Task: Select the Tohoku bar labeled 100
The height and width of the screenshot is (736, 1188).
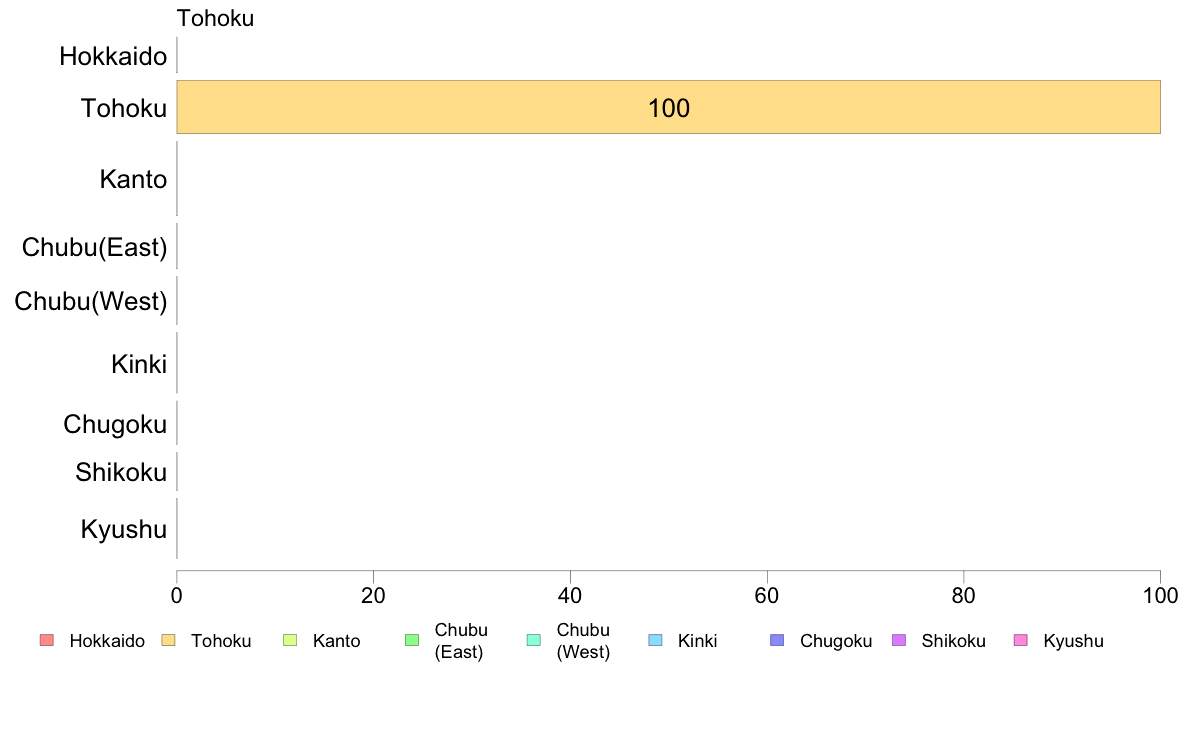Action: (x=668, y=107)
